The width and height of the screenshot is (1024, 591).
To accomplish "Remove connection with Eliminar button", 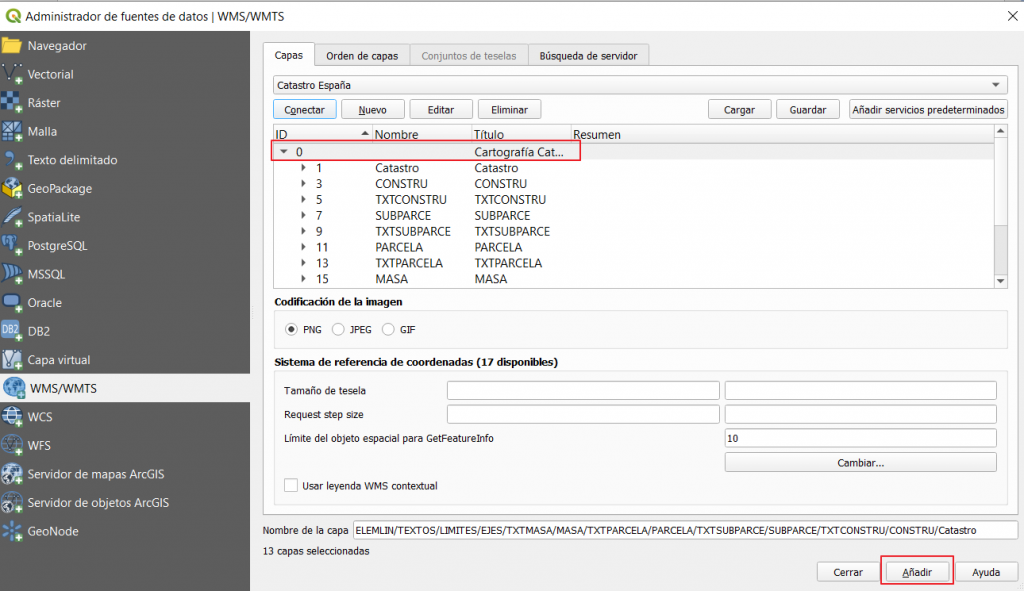I will (509, 110).
